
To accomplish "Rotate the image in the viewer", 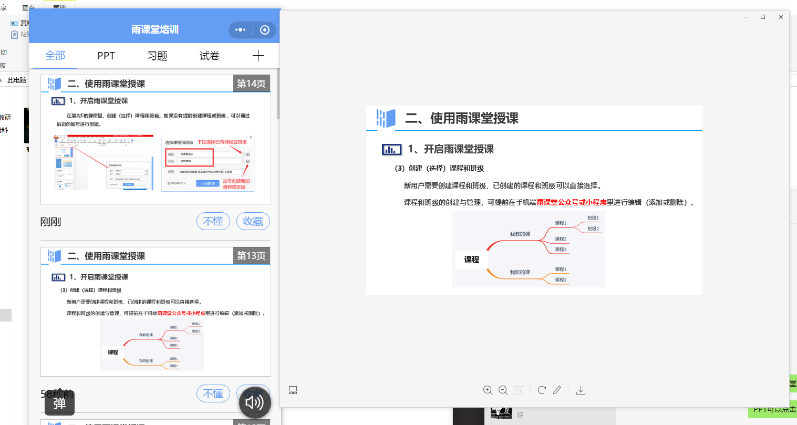I will click(x=542, y=390).
